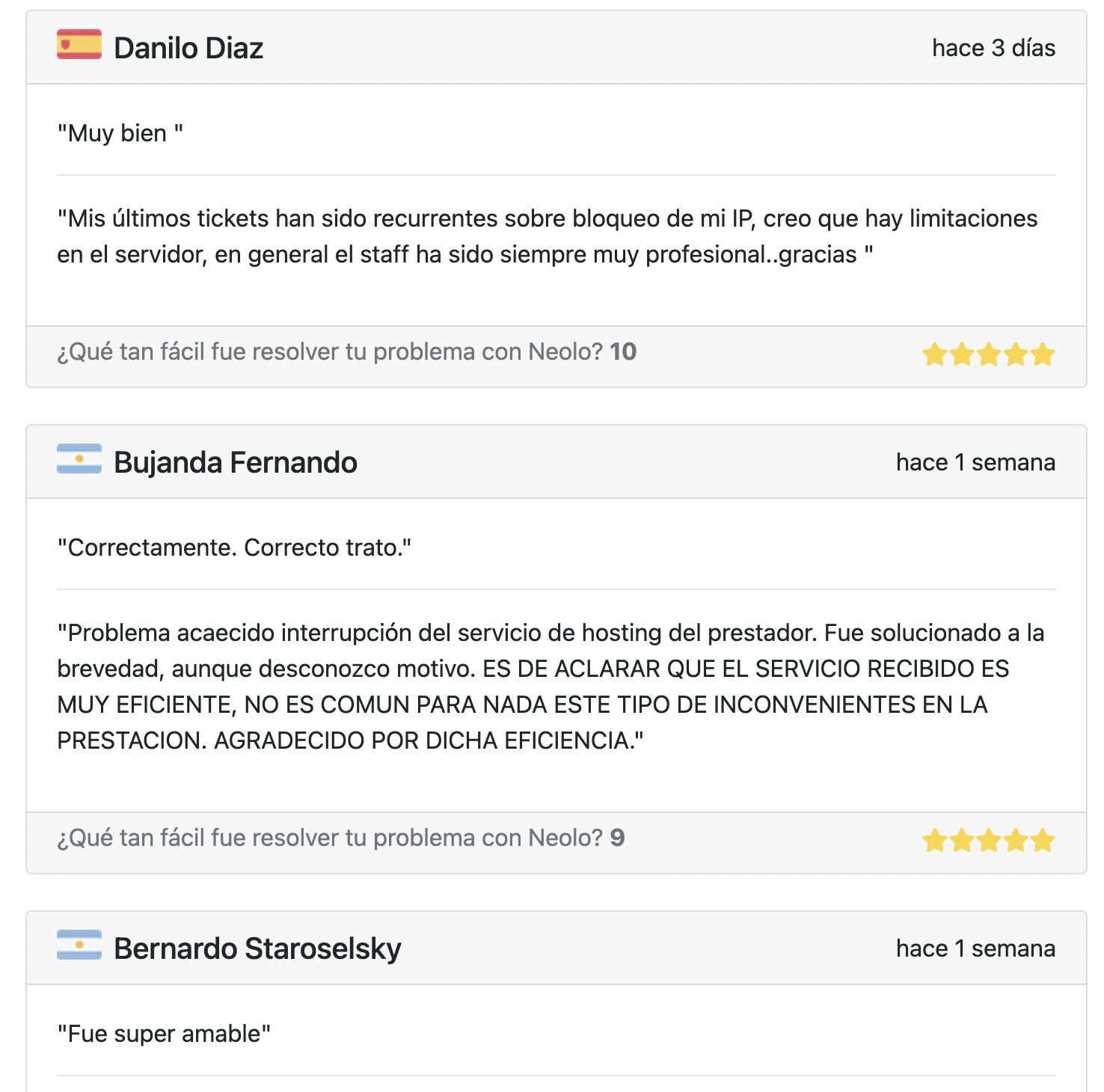The height and width of the screenshot is (1092, 1104).
Task: Click the 'hace 3 días' timestamp
Action: pos(994,48)
